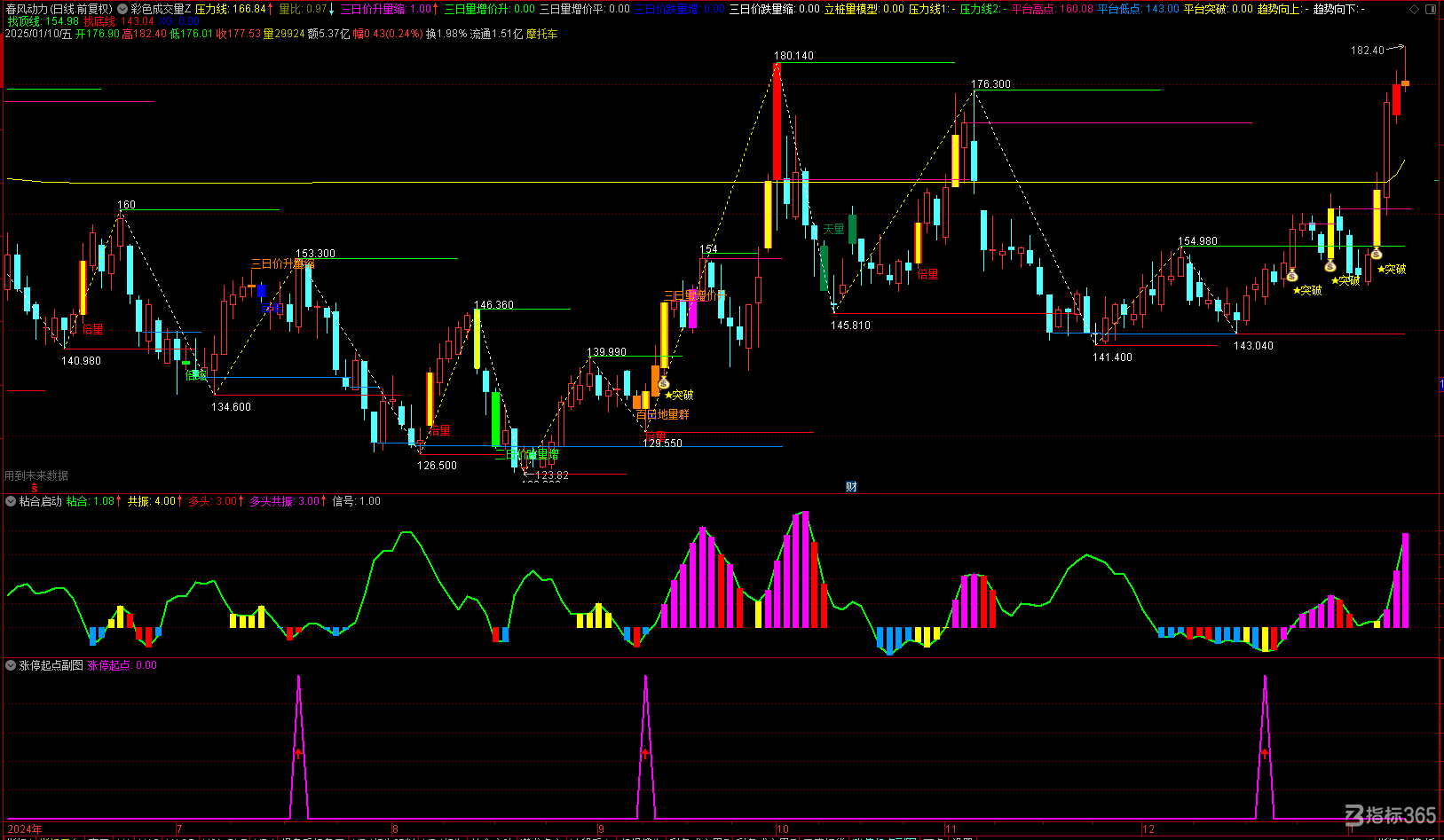Screen dimensions: 1444x840
Task: Click 找底线: 143.04 label
Action: [x=119, y=21]
